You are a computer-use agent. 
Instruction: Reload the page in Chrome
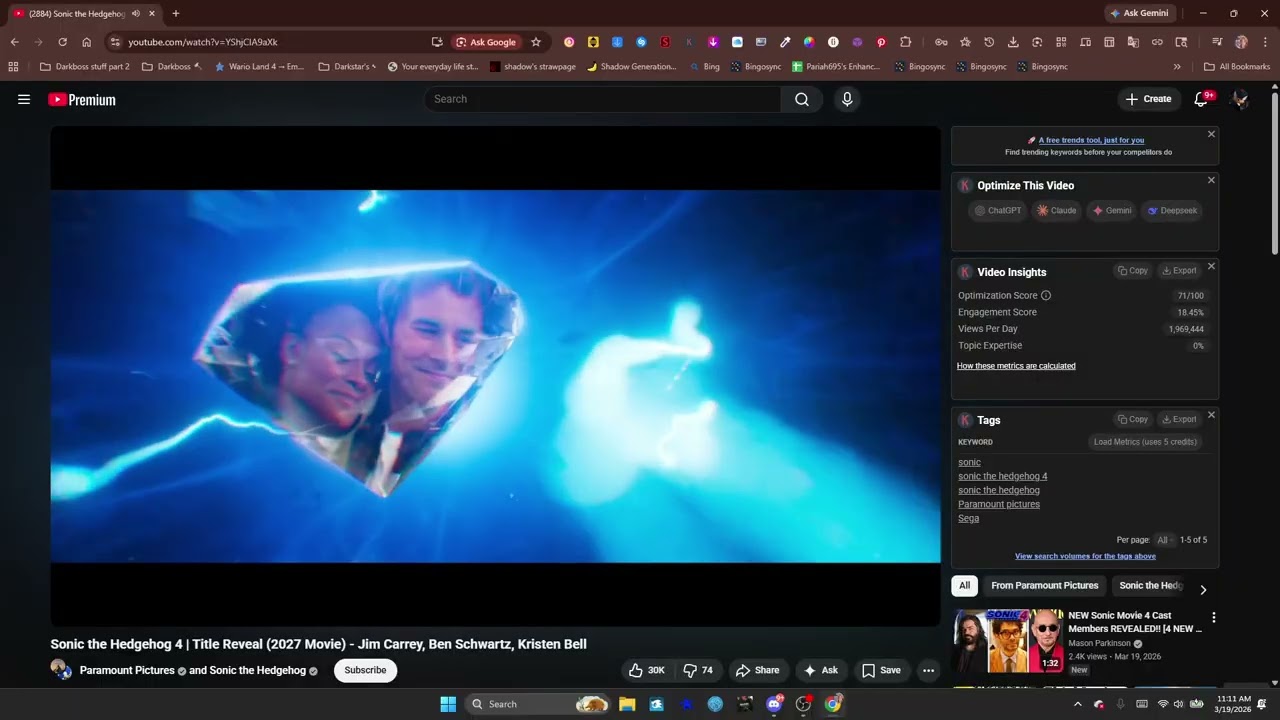pyautogui.click(x=62, y=42)
